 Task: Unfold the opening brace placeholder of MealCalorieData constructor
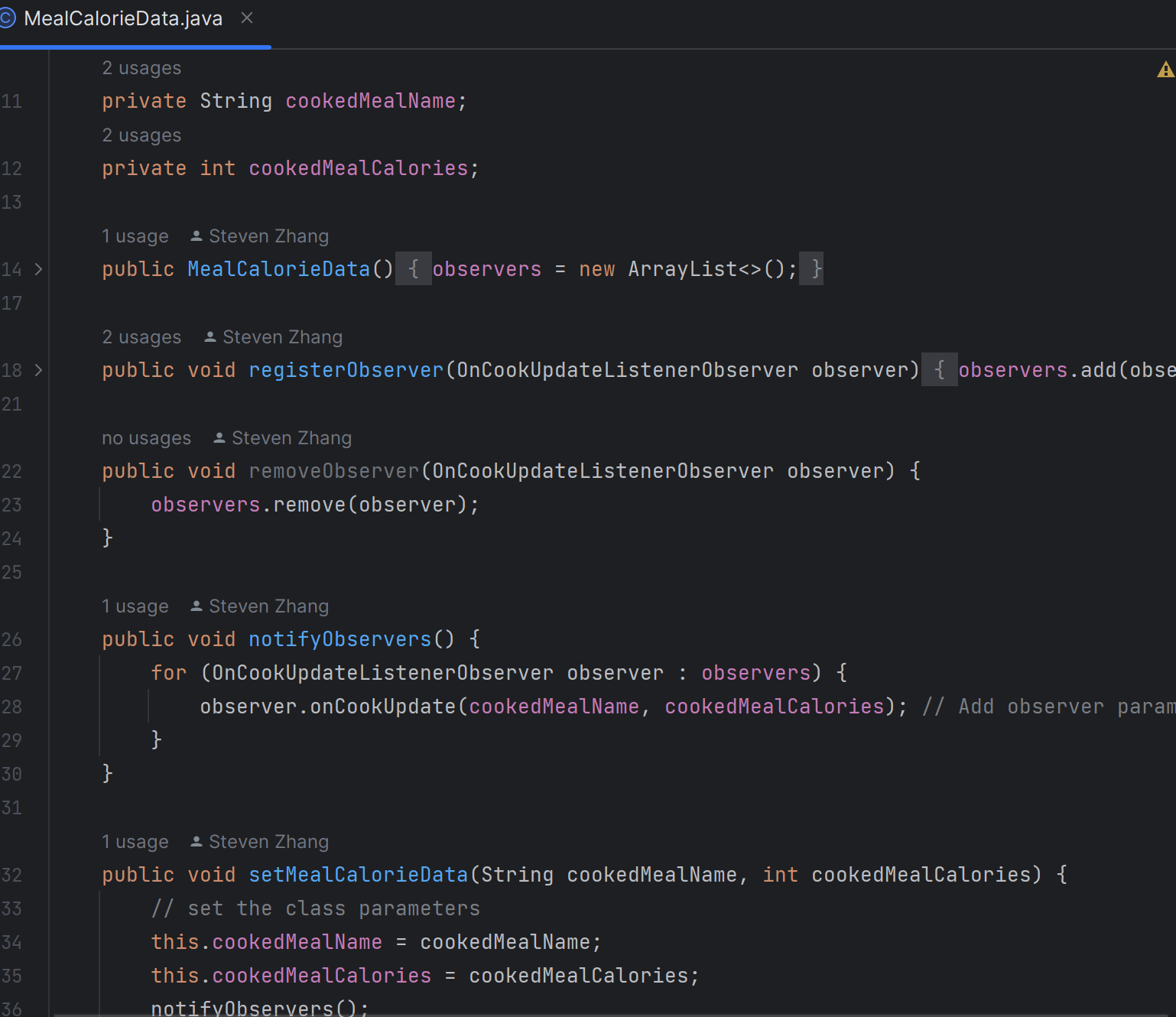414,268
